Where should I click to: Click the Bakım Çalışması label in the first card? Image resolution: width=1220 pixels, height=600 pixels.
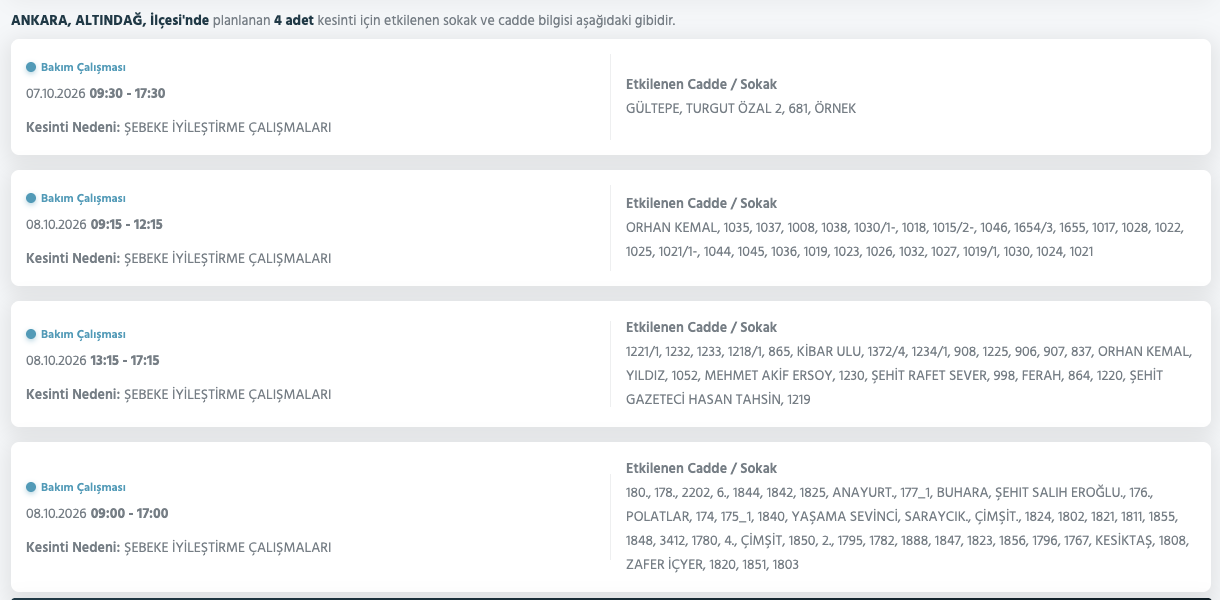coord(83,67)
